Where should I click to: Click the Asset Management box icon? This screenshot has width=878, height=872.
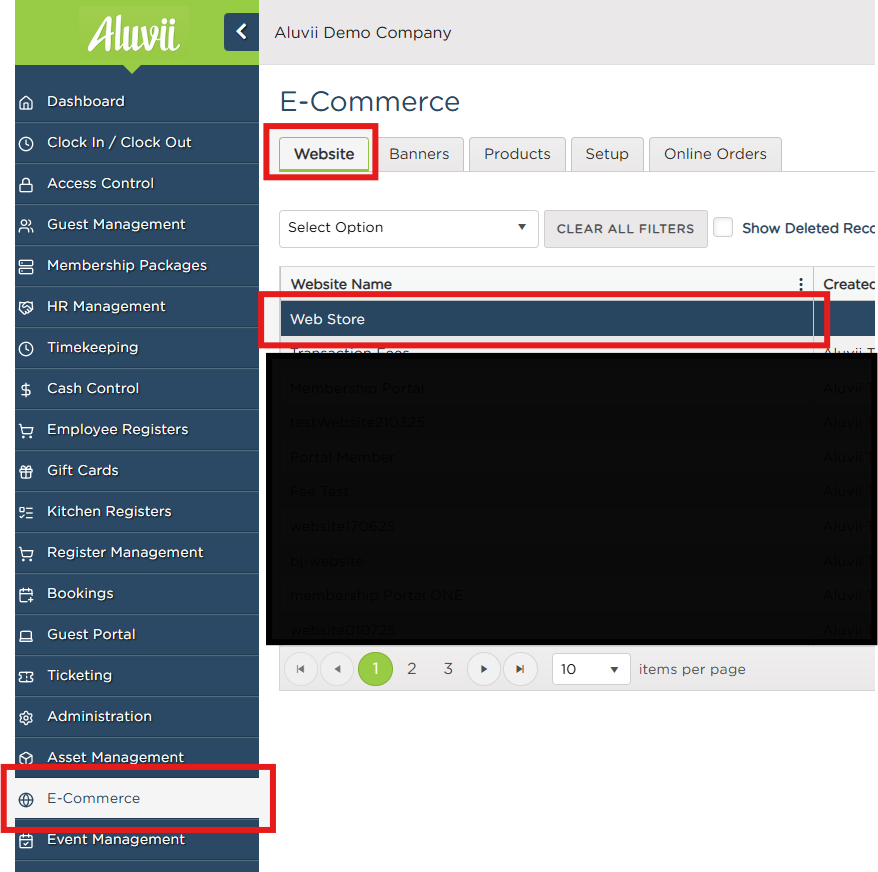tap(26, 758)
